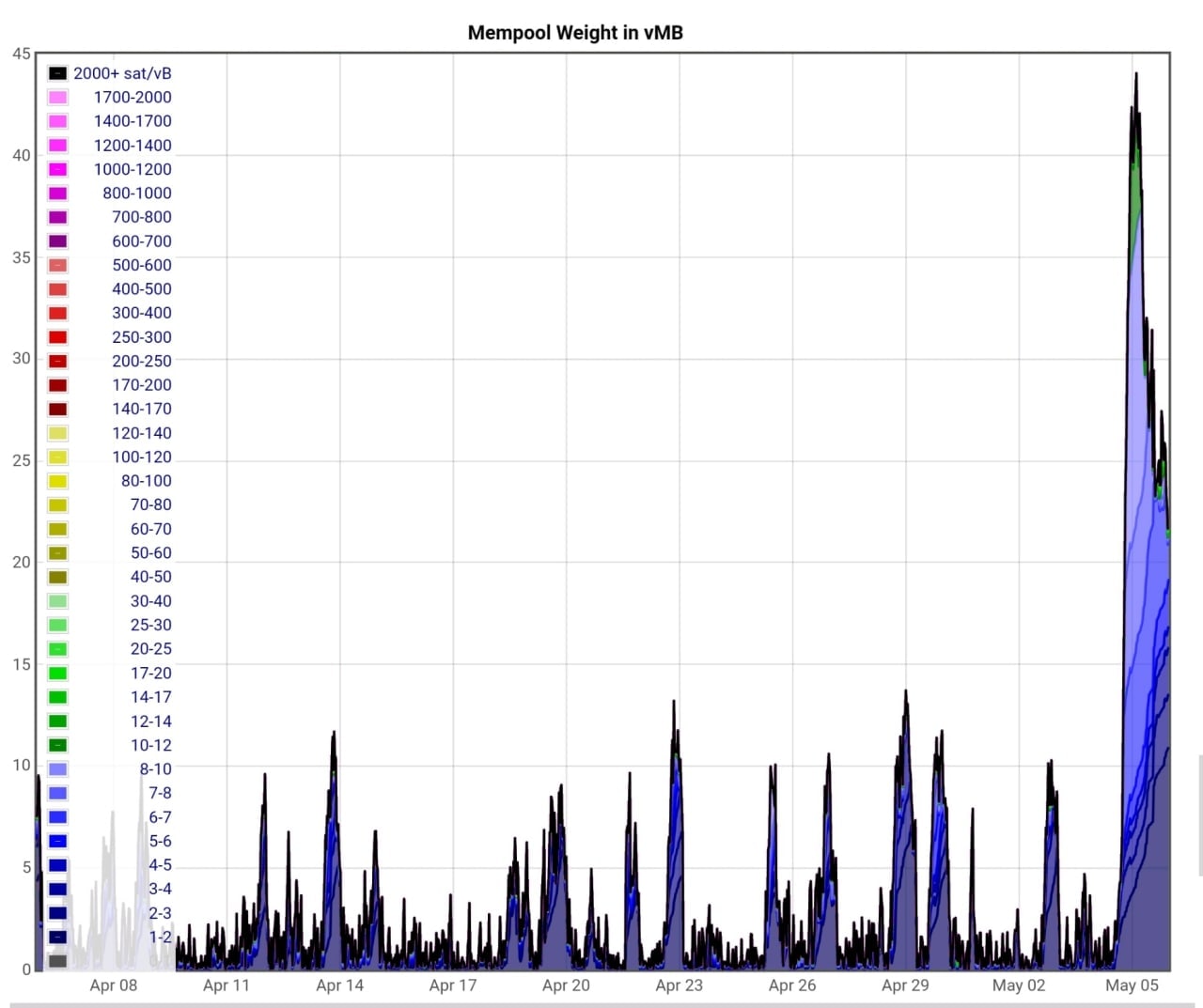Toggle the 200-250 red legend swatch
1203x1008 pixels.
57,361
